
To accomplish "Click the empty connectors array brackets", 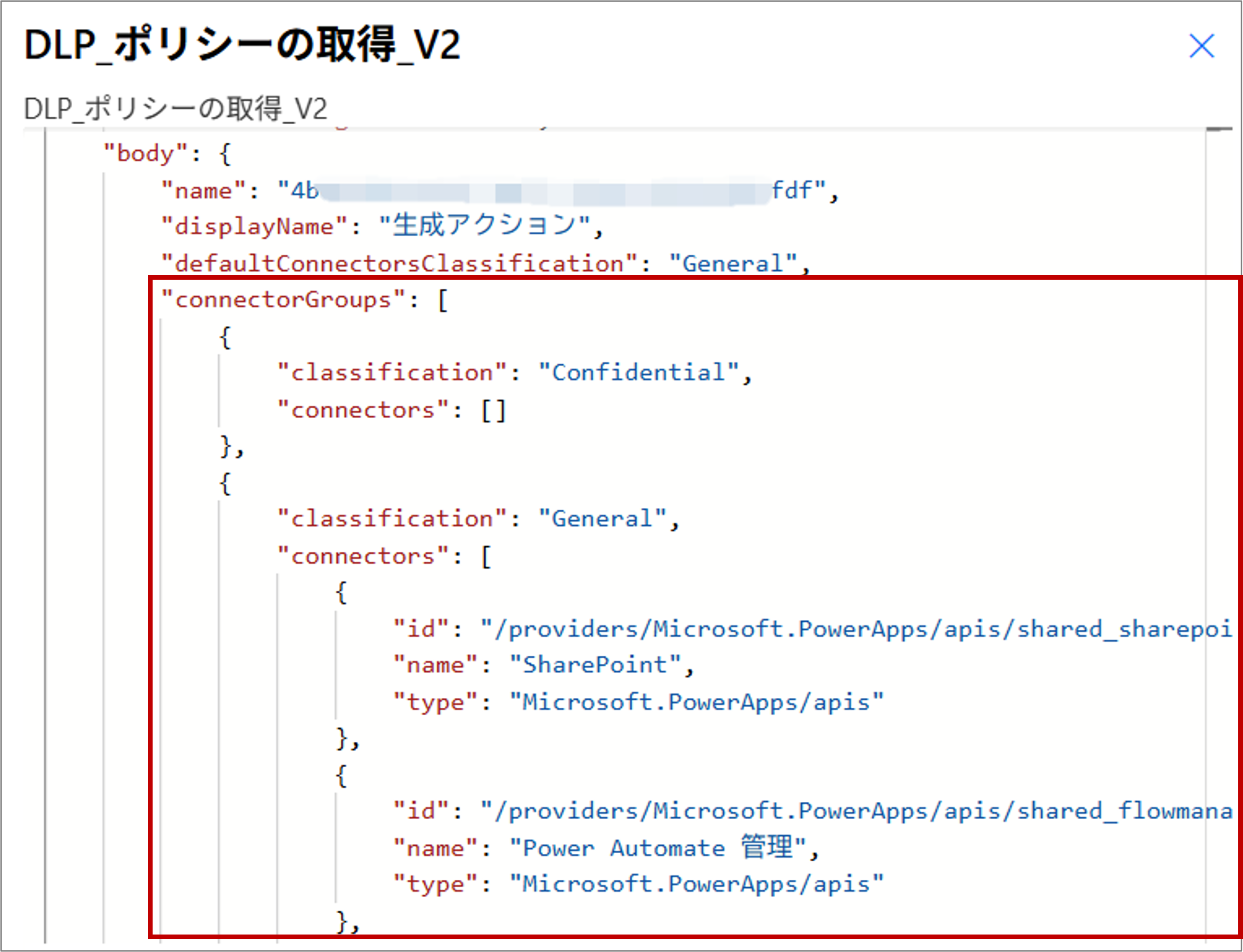I will (493, 410).
